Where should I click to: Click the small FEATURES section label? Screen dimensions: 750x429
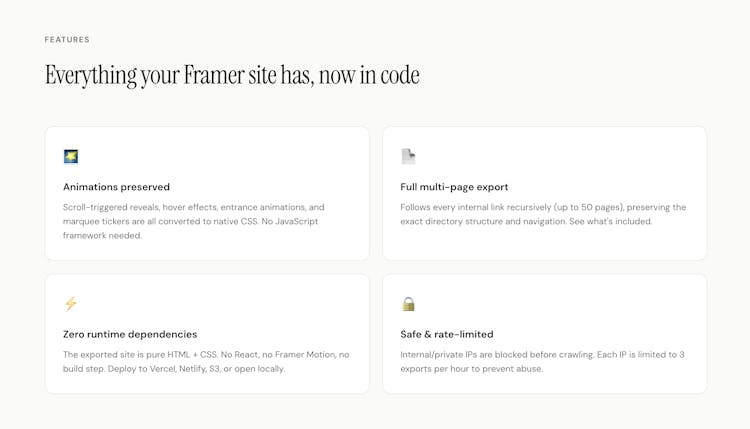[x=67, y=40]
